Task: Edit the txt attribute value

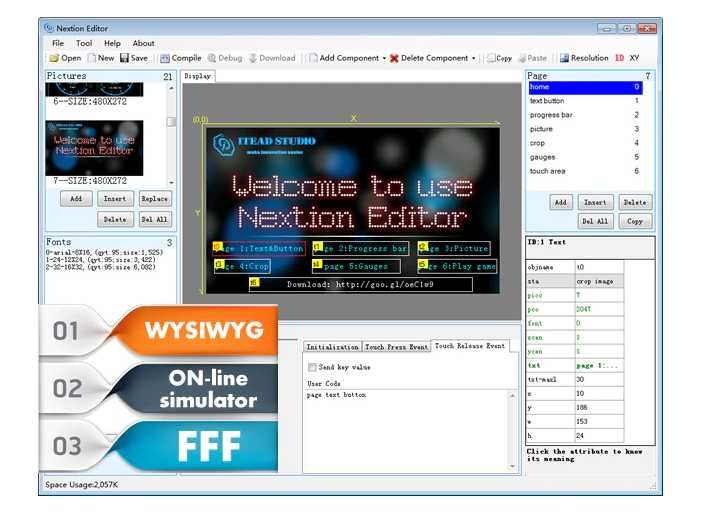Action: [x=599, y=365]
